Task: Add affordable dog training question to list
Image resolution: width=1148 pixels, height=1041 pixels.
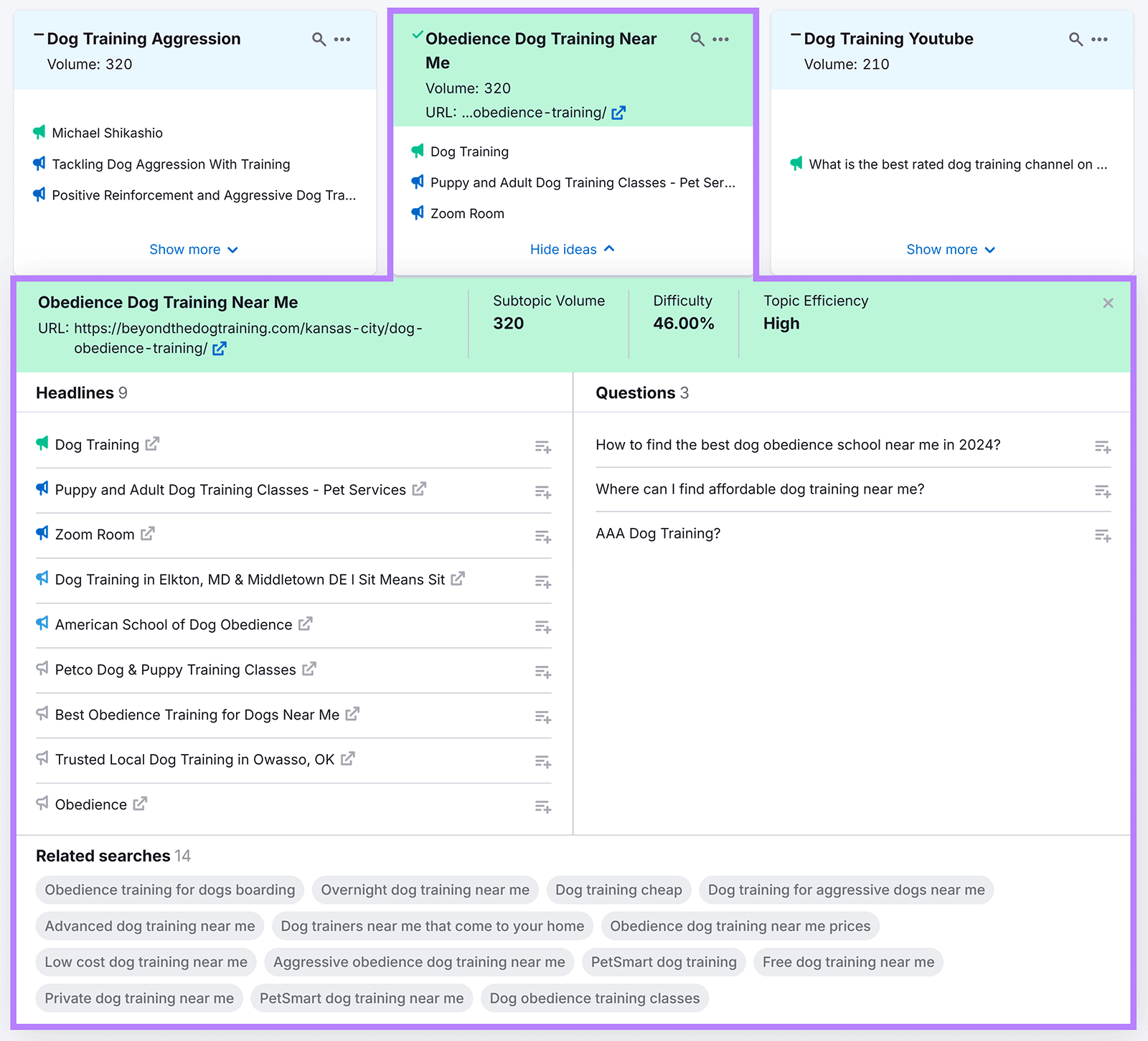Action: (x=1103, y=491)
